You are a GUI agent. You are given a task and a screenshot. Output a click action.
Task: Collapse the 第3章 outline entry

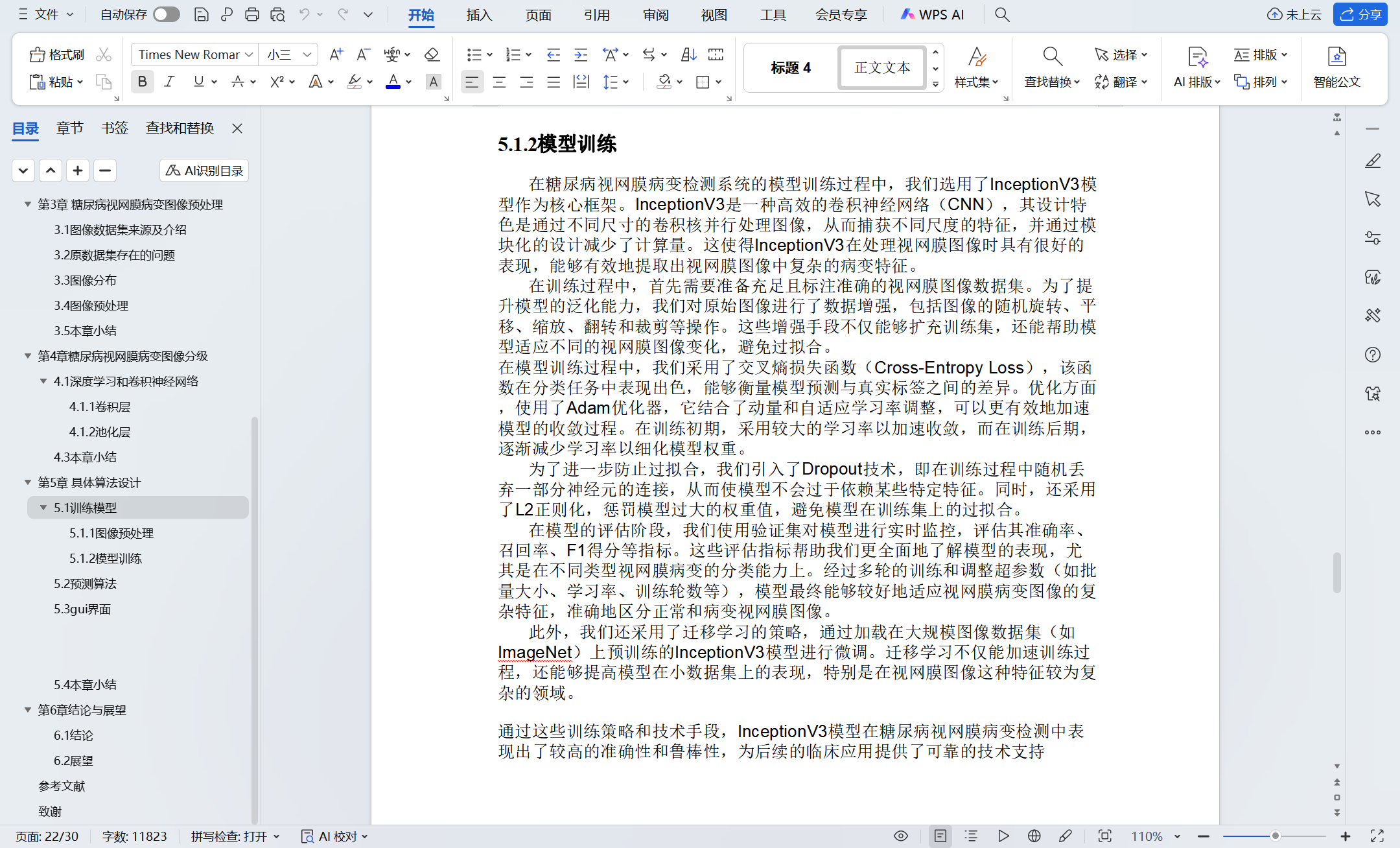pyautogui.click(x=28, y=204)
